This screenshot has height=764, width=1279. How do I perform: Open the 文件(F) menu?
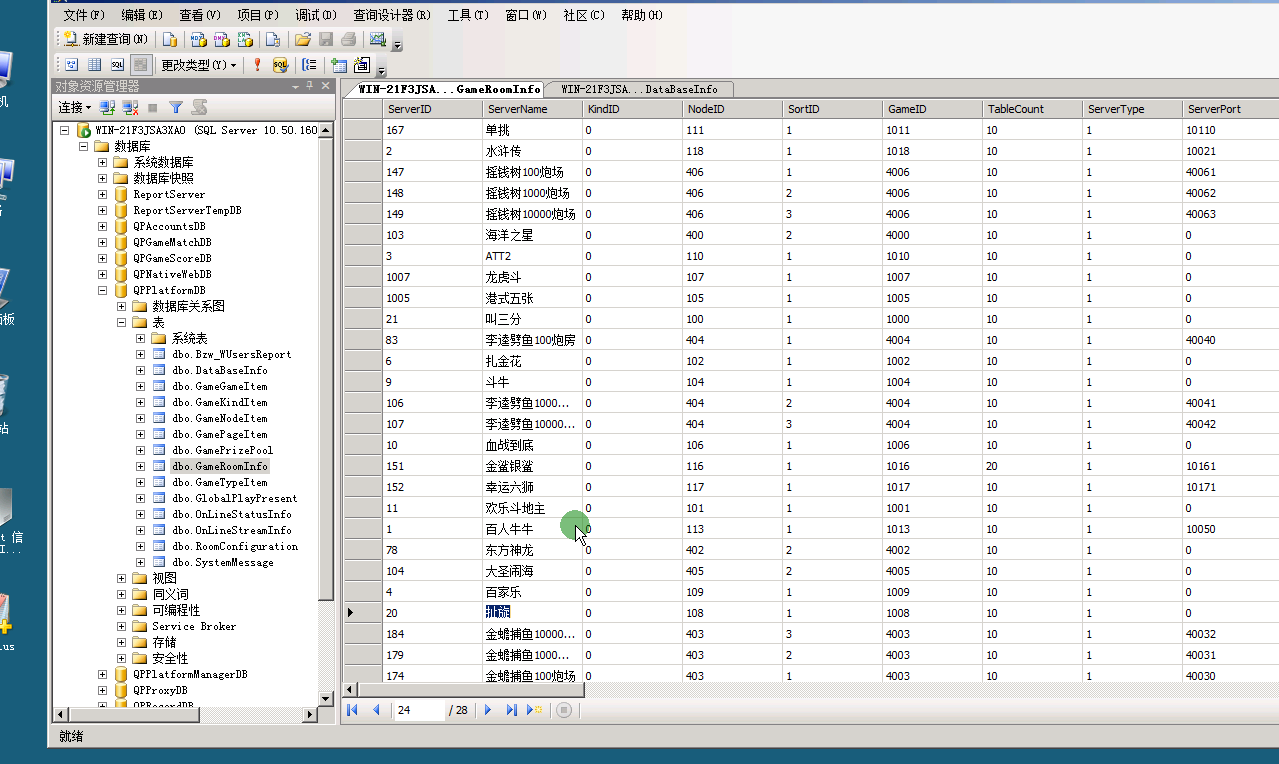point(83,15)
